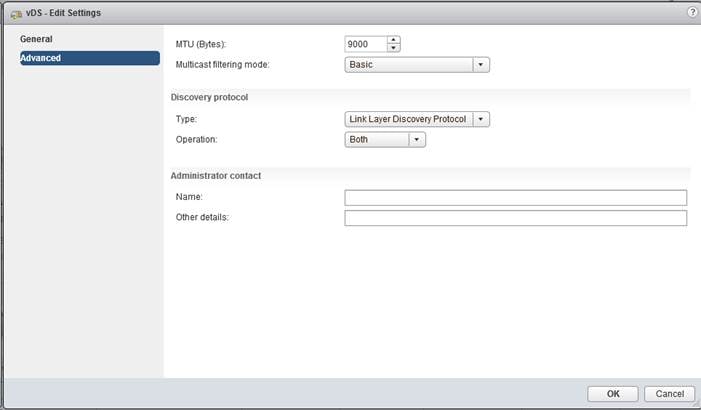Decrease MTU value with down arrow
Screen dimensions: 701x410
tap(393, 48)
